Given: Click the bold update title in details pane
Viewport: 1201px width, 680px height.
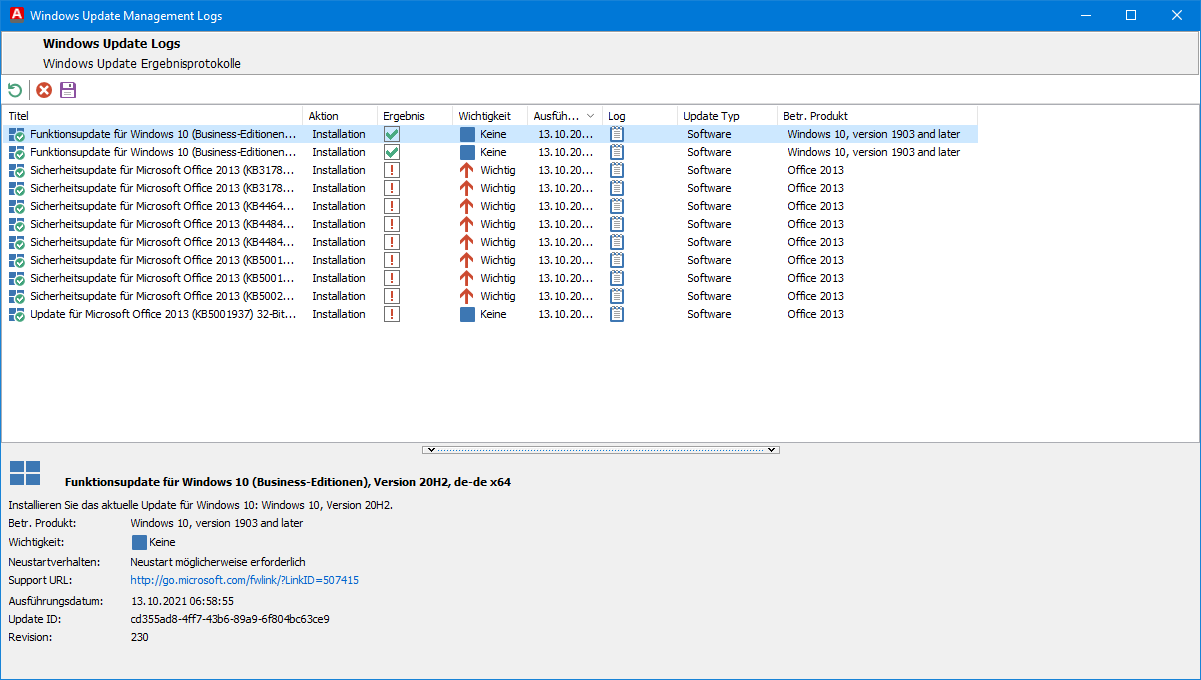Looking at the screenshot, I should 288,482.
